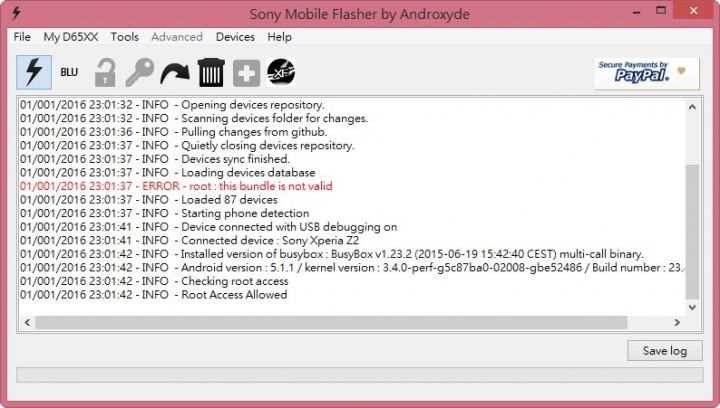
Task: Open the Advanced menu
Action: coord(177,37)
